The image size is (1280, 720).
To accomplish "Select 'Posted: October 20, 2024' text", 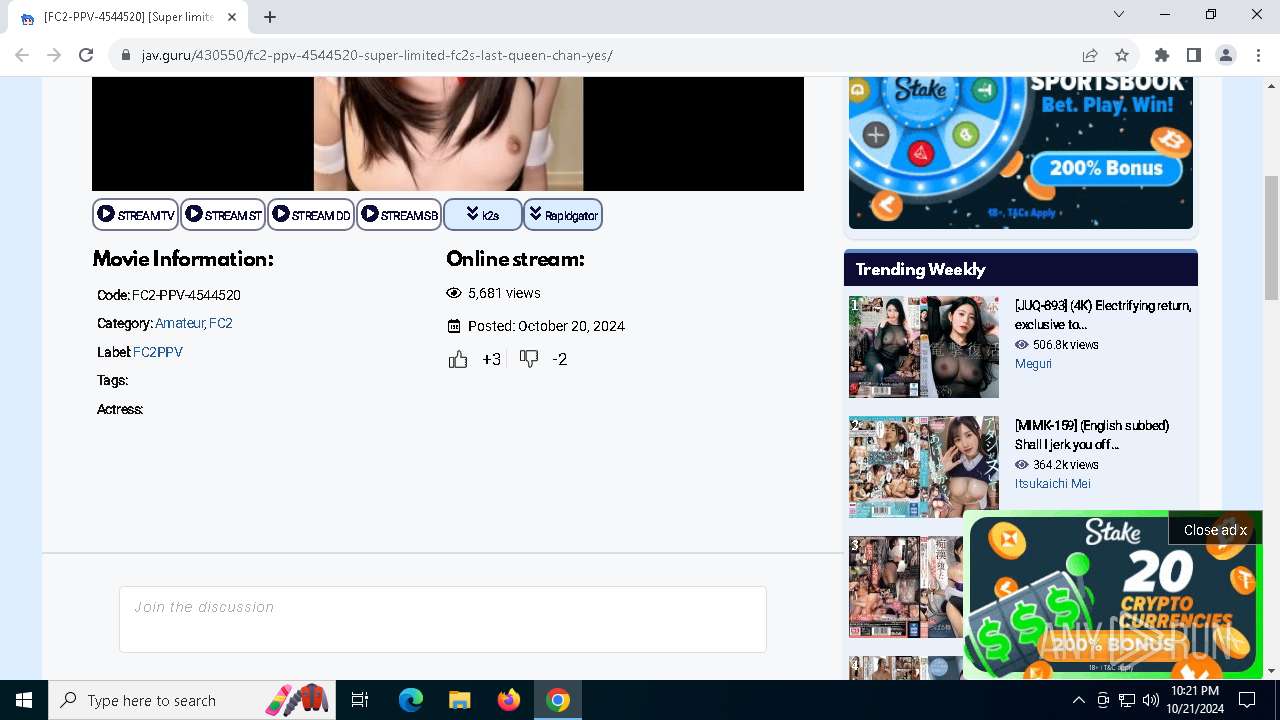I will (546, 326).
